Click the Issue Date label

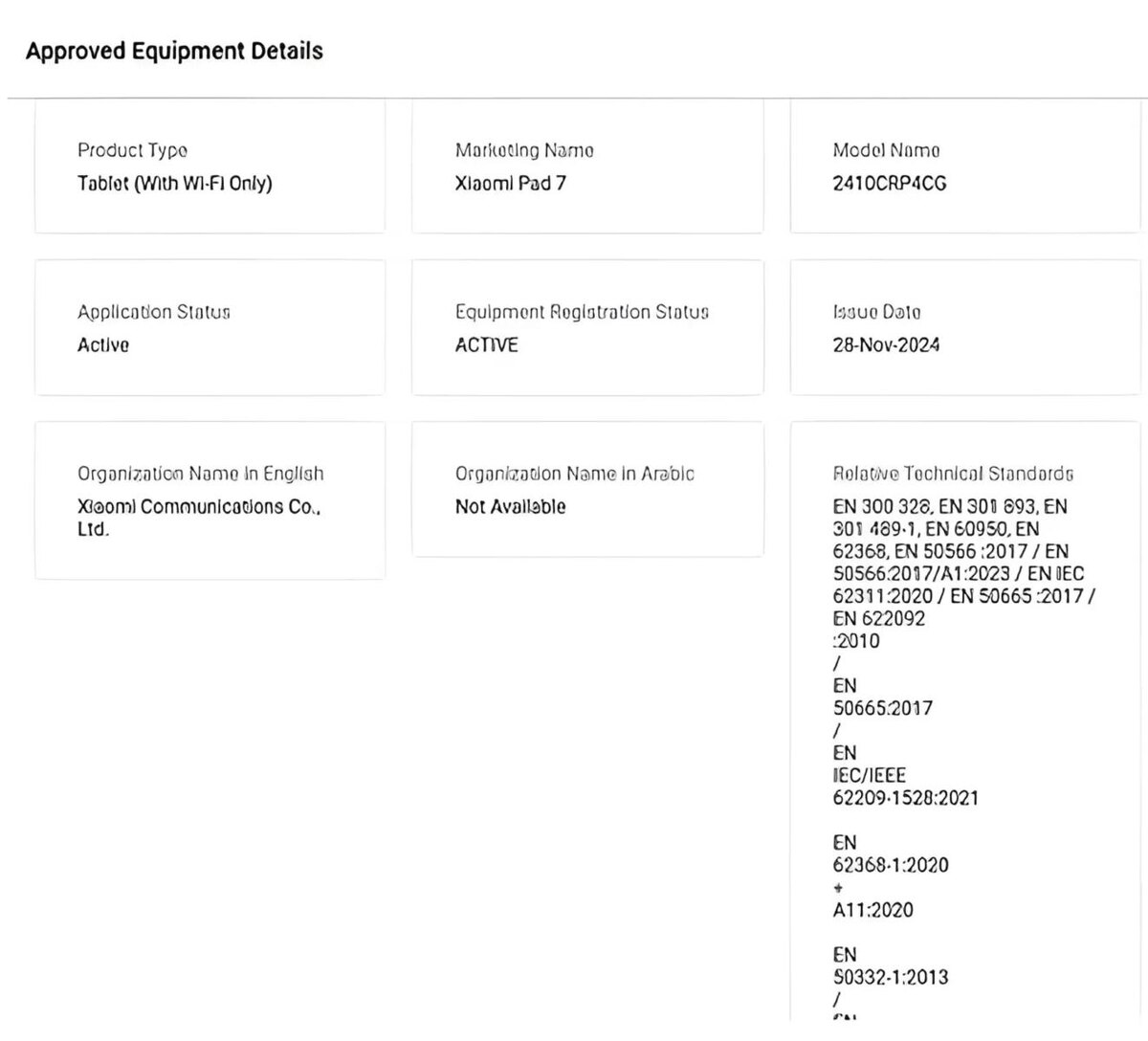coord(876,312)
